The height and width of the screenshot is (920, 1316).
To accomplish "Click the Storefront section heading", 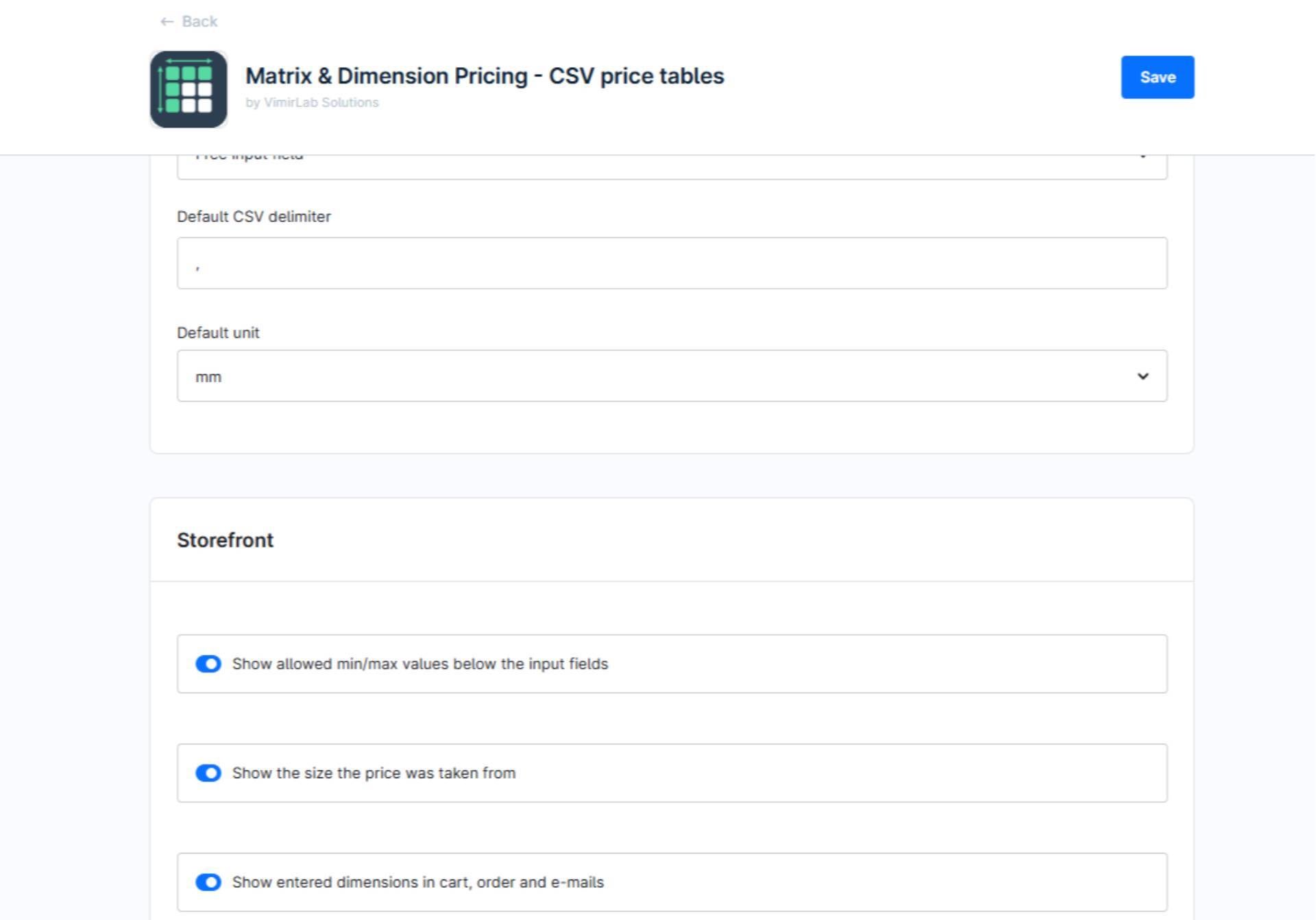I will pyautogui.click(x=225, y=540).
